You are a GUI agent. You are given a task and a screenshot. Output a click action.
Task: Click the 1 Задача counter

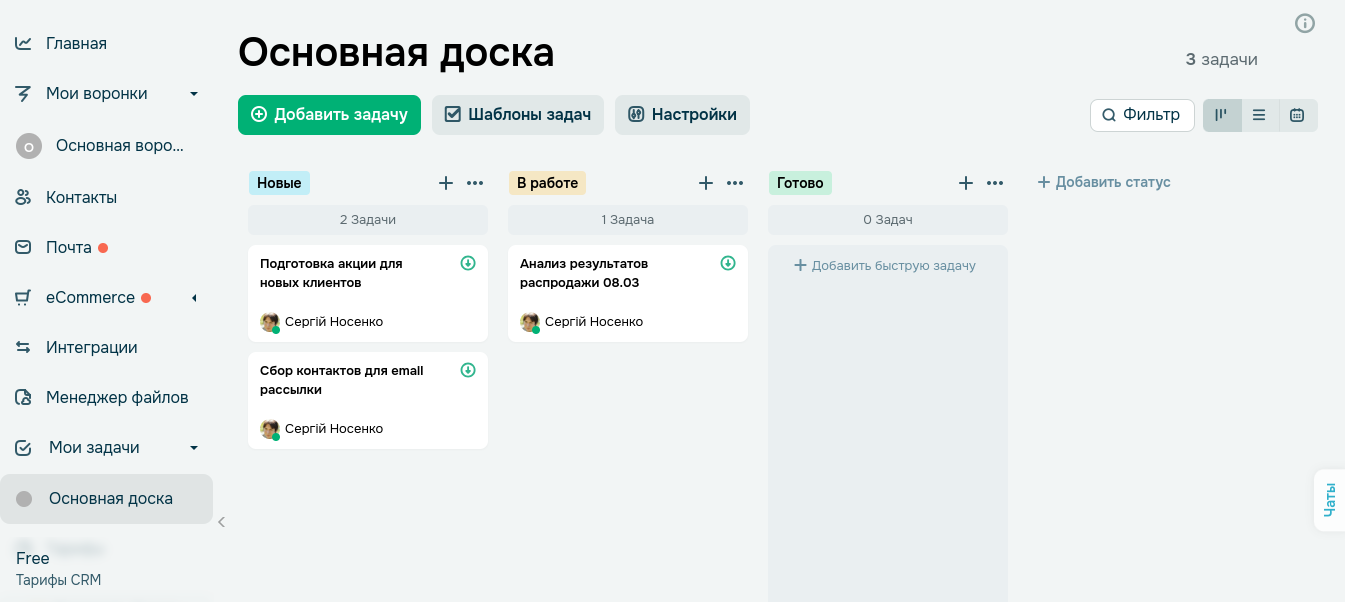628,220
